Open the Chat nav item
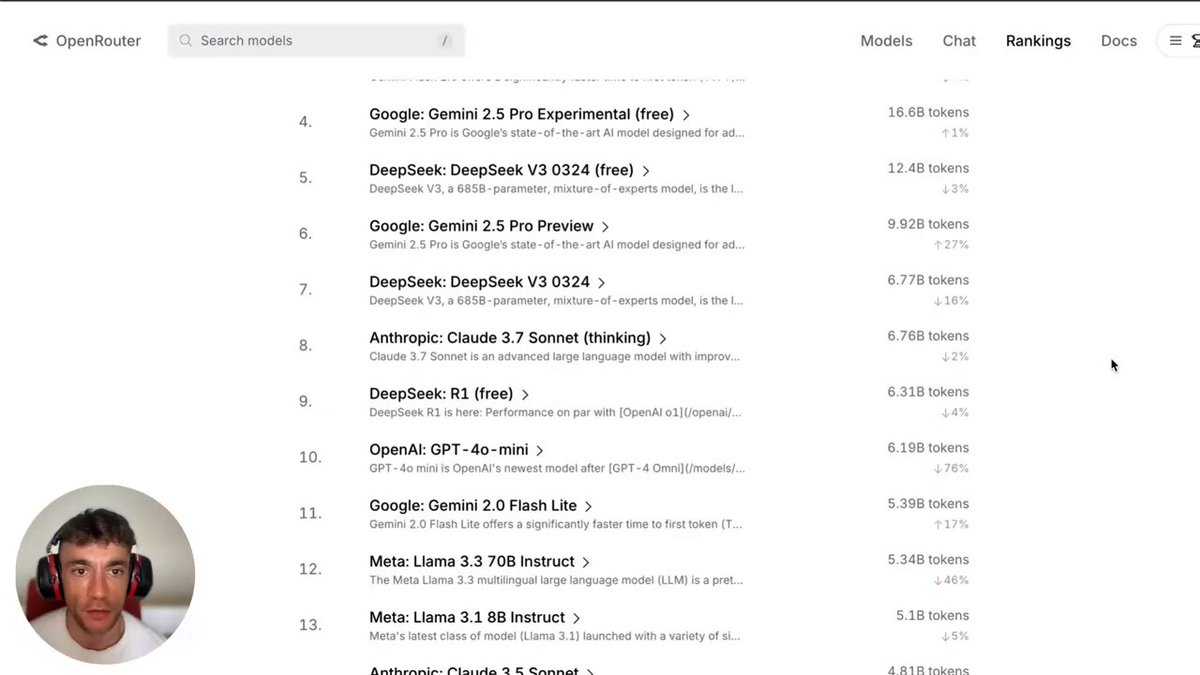 click(x=959, y=41)
